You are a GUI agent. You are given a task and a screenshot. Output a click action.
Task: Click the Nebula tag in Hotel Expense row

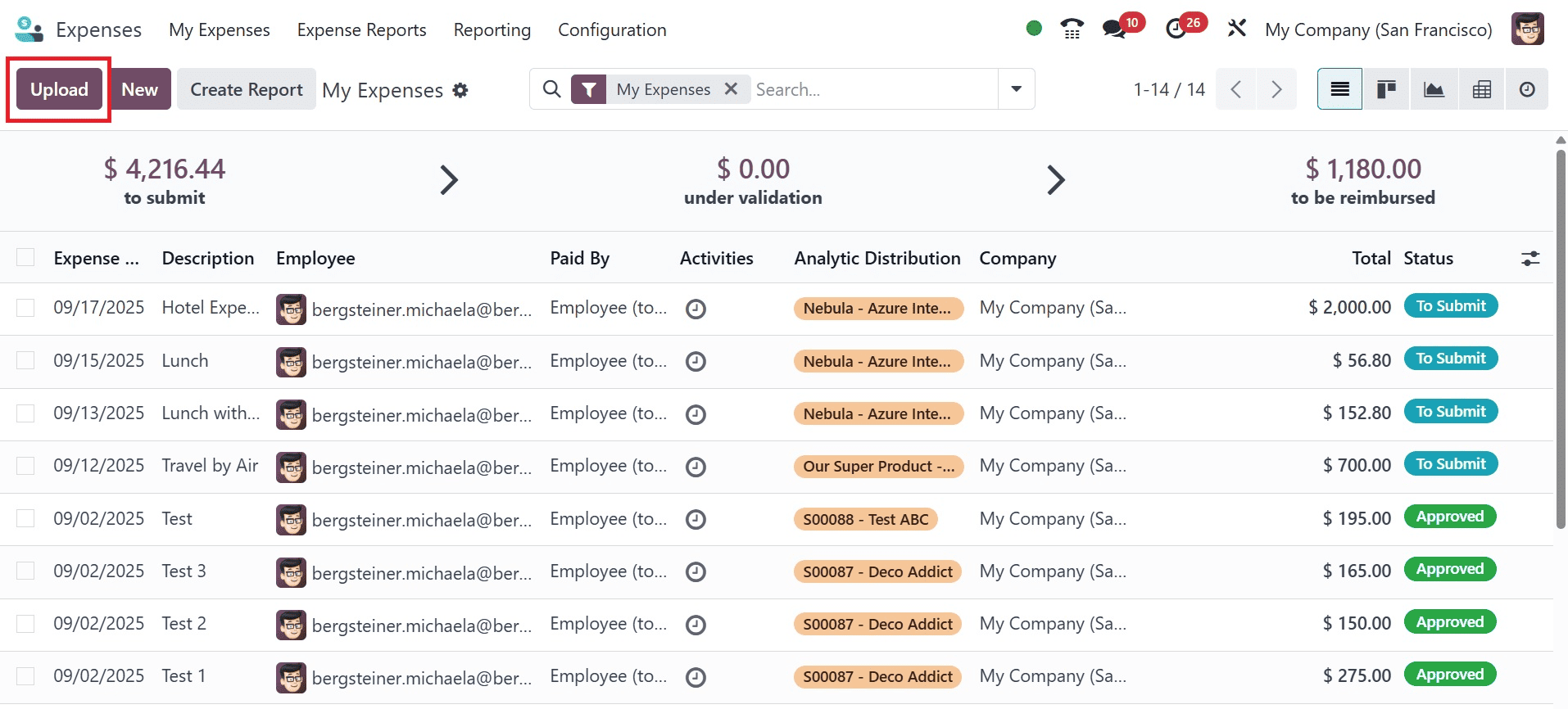(877, 309)
